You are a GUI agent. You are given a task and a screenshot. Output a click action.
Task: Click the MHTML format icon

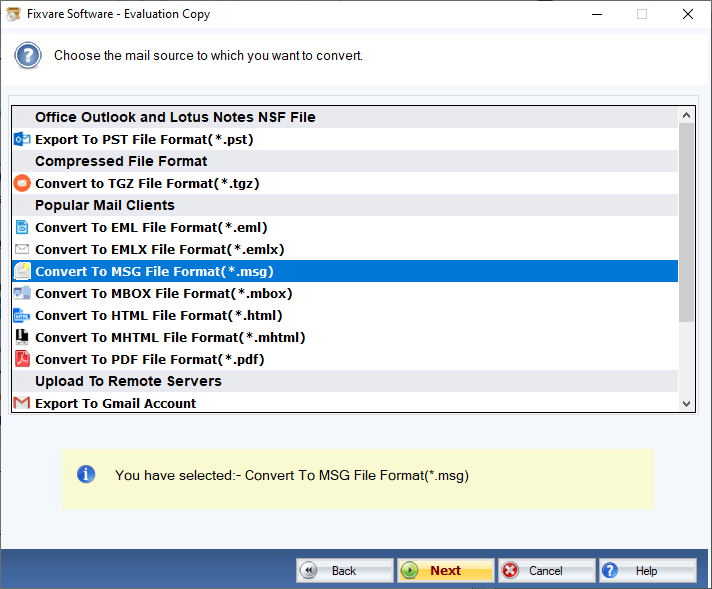coord(22,337)
